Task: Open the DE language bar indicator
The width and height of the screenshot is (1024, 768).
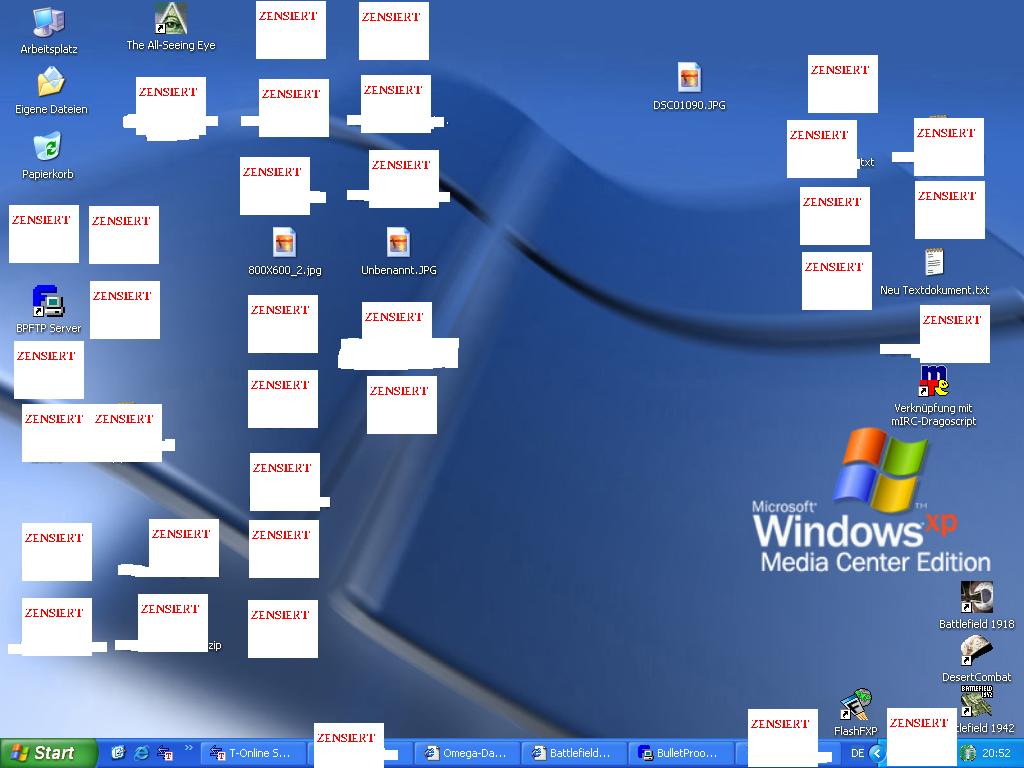Action: click(857, 753)
